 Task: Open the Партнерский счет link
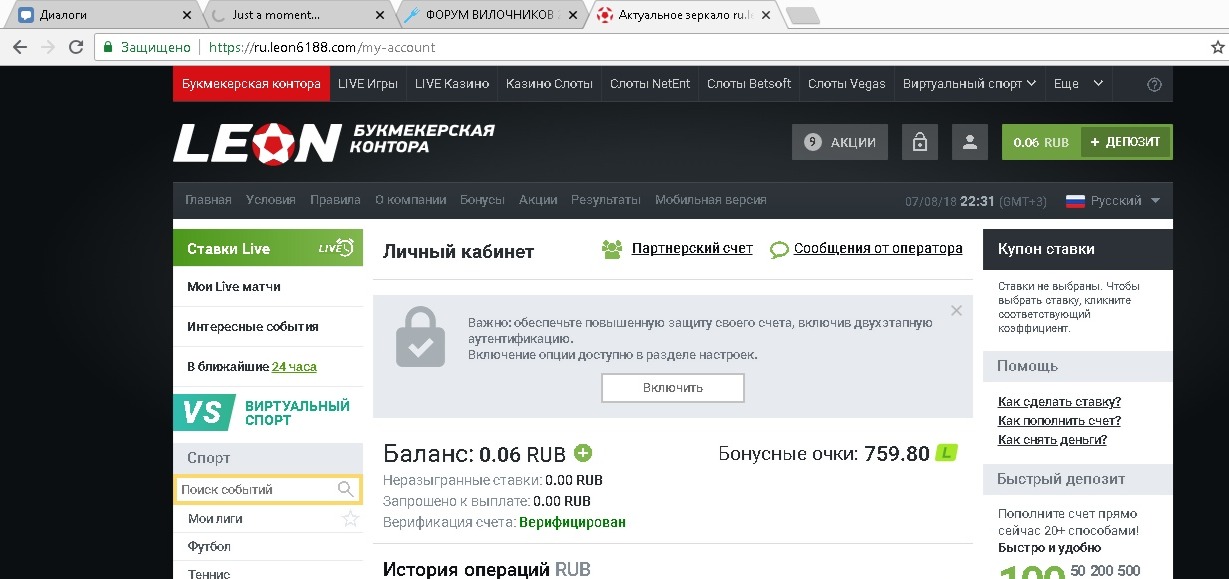(691, 249)
